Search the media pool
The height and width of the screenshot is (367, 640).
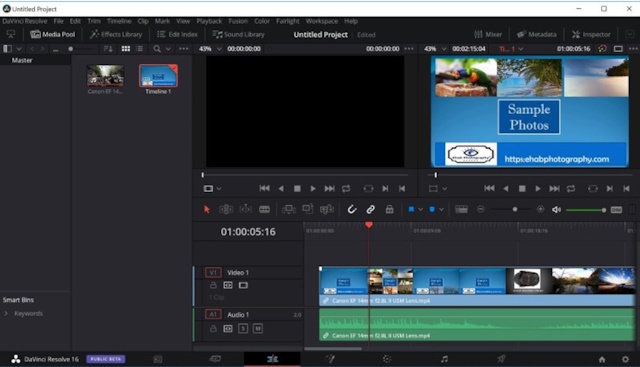click(x=157, y=49)
